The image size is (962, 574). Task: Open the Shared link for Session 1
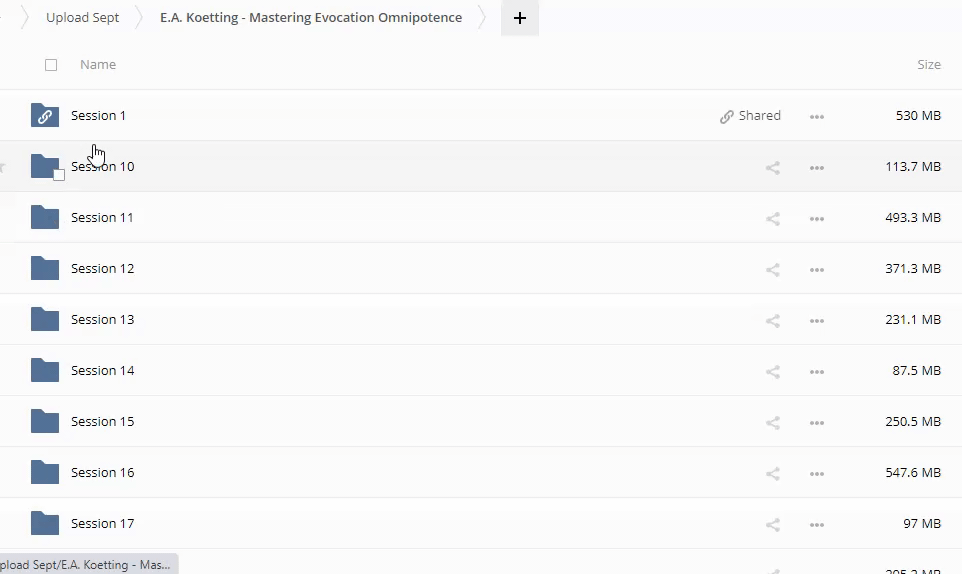(x=750, y=116)
